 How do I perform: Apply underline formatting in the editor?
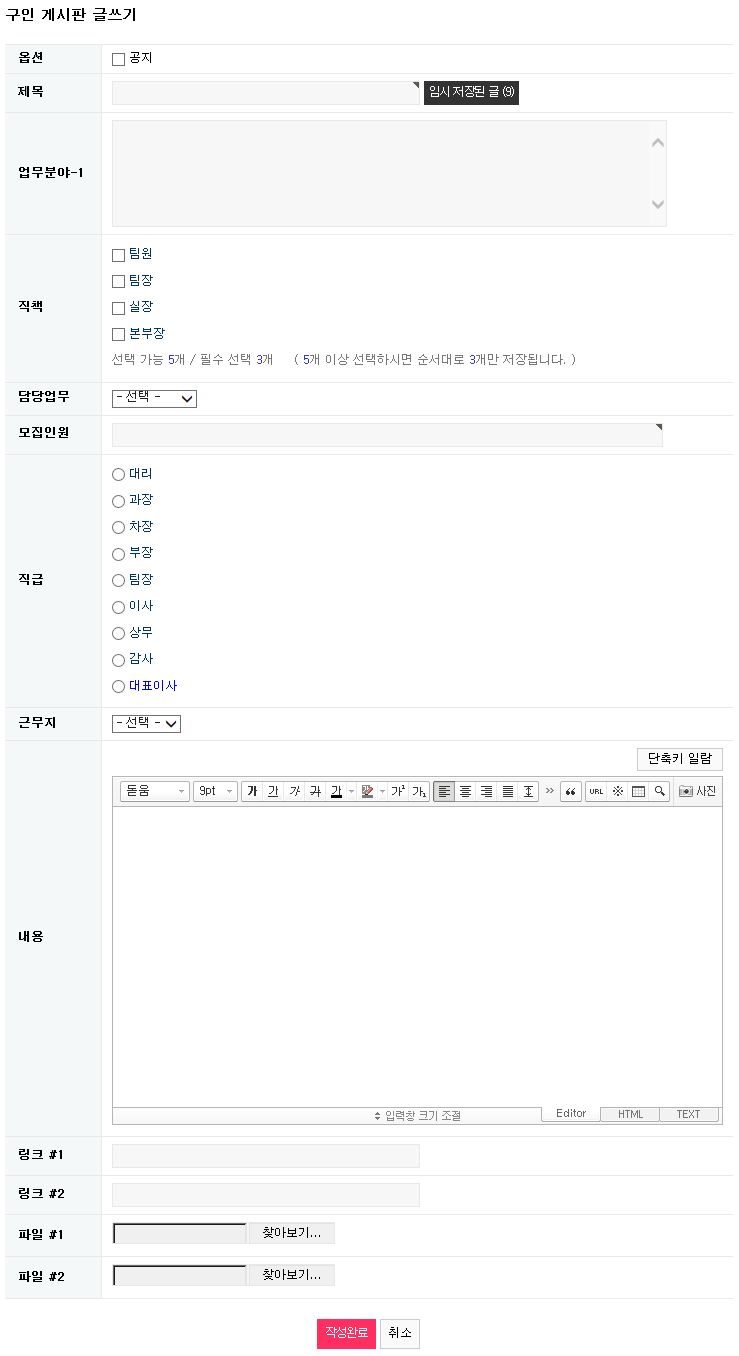[273, 791]
